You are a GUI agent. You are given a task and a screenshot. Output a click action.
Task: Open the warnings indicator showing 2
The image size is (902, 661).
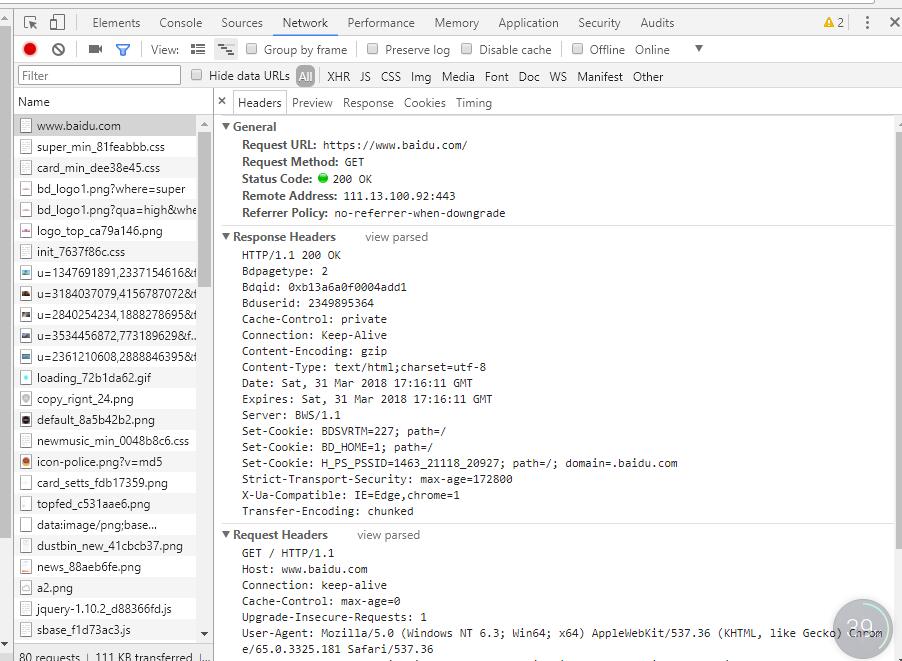pos(834,22)
